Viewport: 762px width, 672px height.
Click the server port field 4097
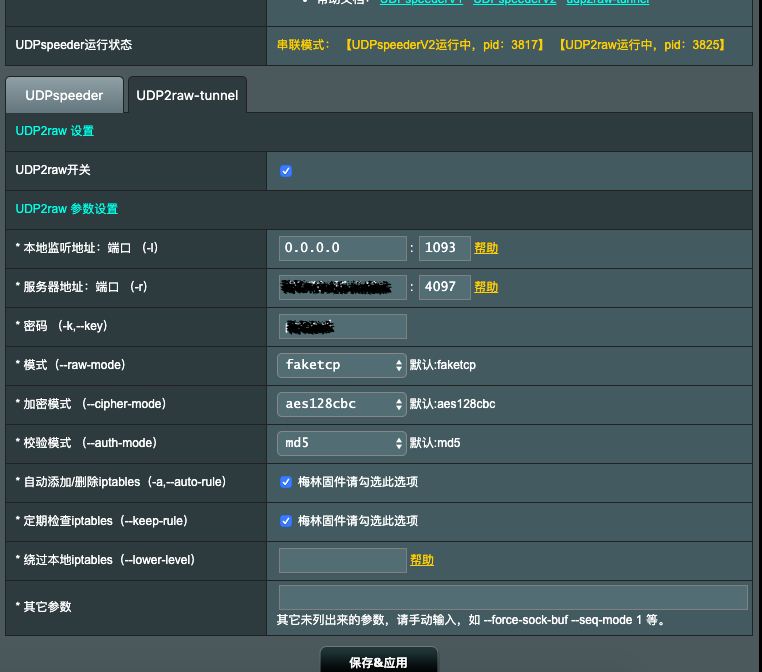tap(445, 287)
